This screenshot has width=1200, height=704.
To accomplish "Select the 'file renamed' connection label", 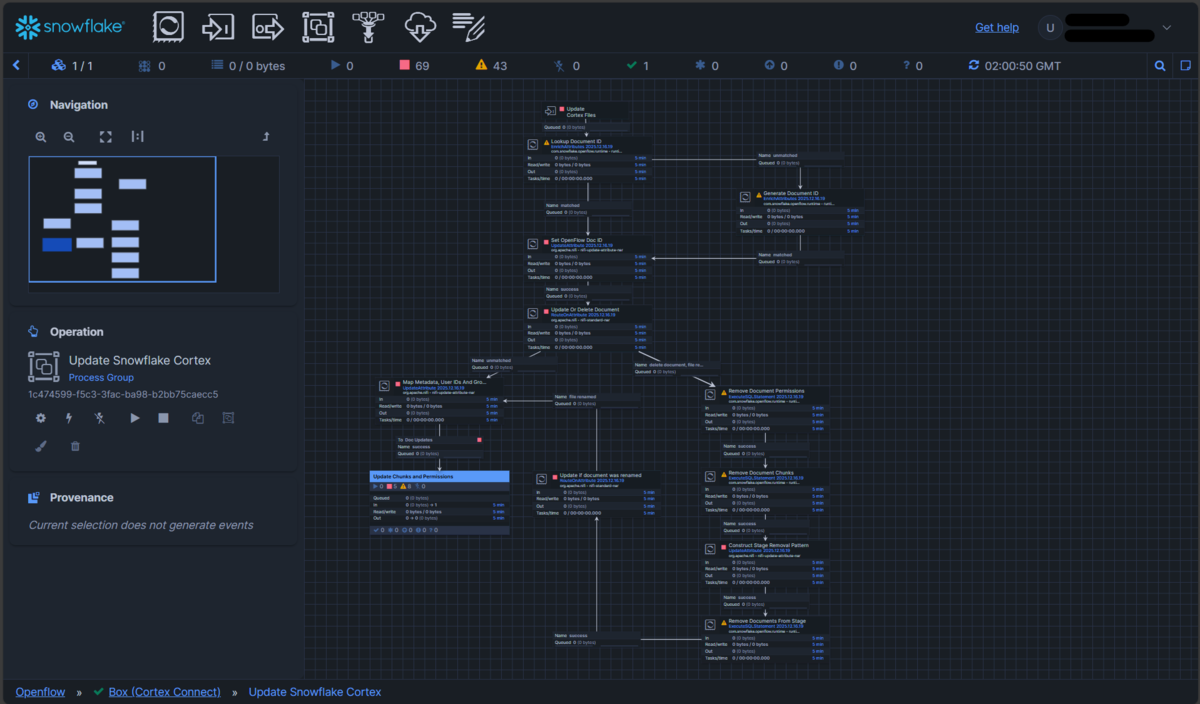I will [596, 401].
